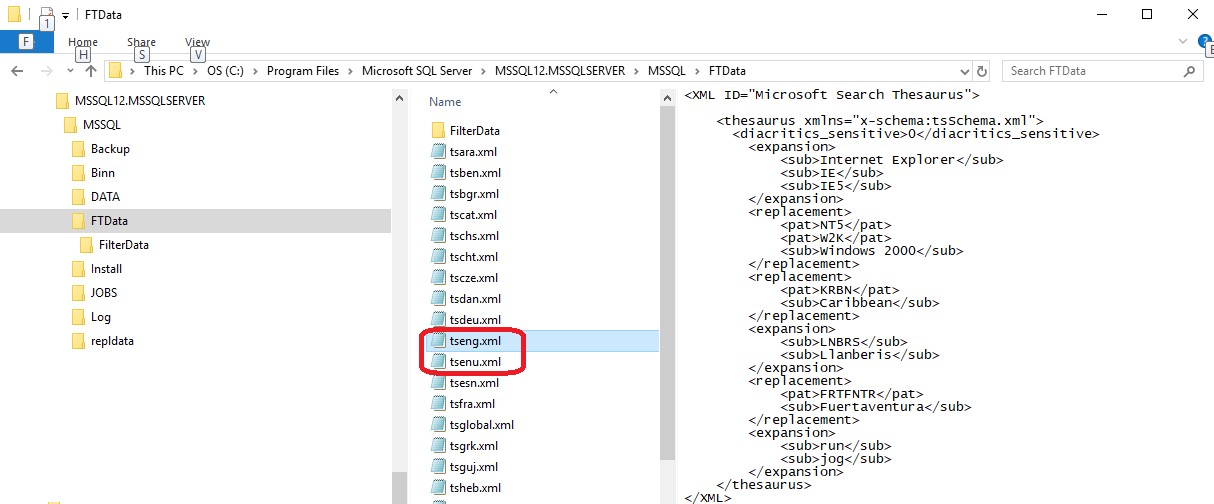Select the Binn folder in tree

(103, 173)
